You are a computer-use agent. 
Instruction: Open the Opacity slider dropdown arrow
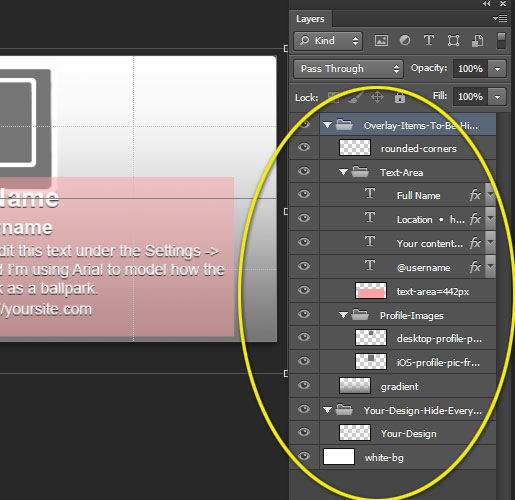(497, 69)
